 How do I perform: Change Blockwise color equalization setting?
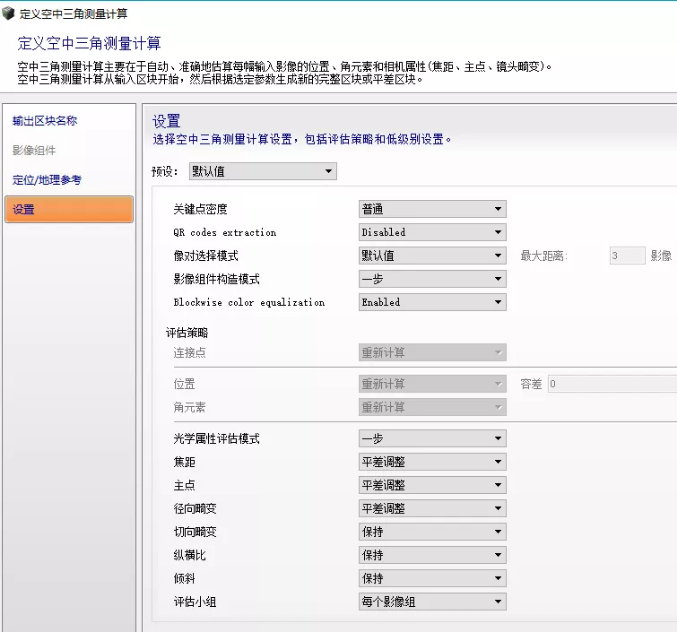click(432, 302)
